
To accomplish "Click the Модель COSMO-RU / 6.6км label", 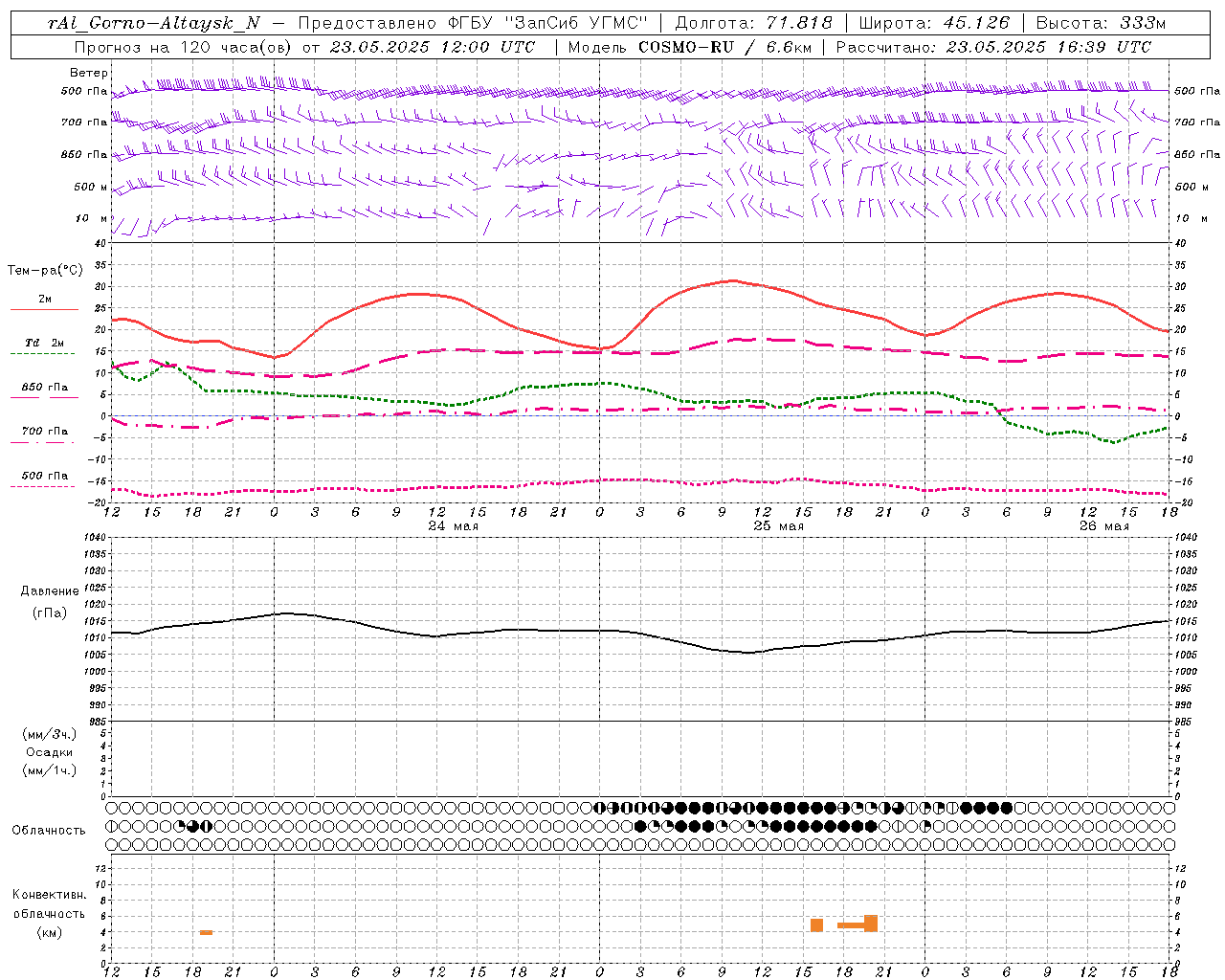I will point(689,47).
